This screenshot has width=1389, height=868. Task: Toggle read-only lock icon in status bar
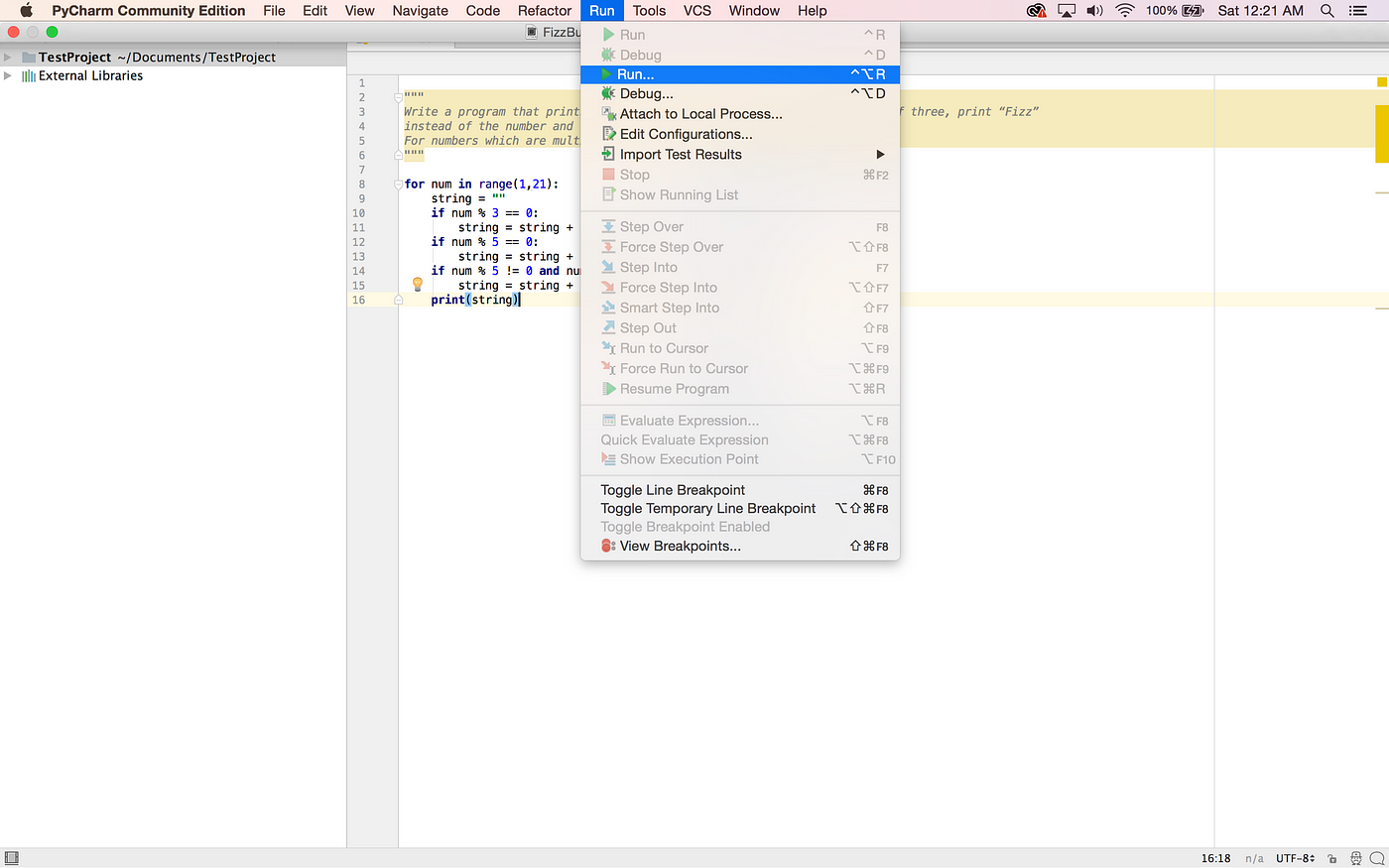(1331, 858)
